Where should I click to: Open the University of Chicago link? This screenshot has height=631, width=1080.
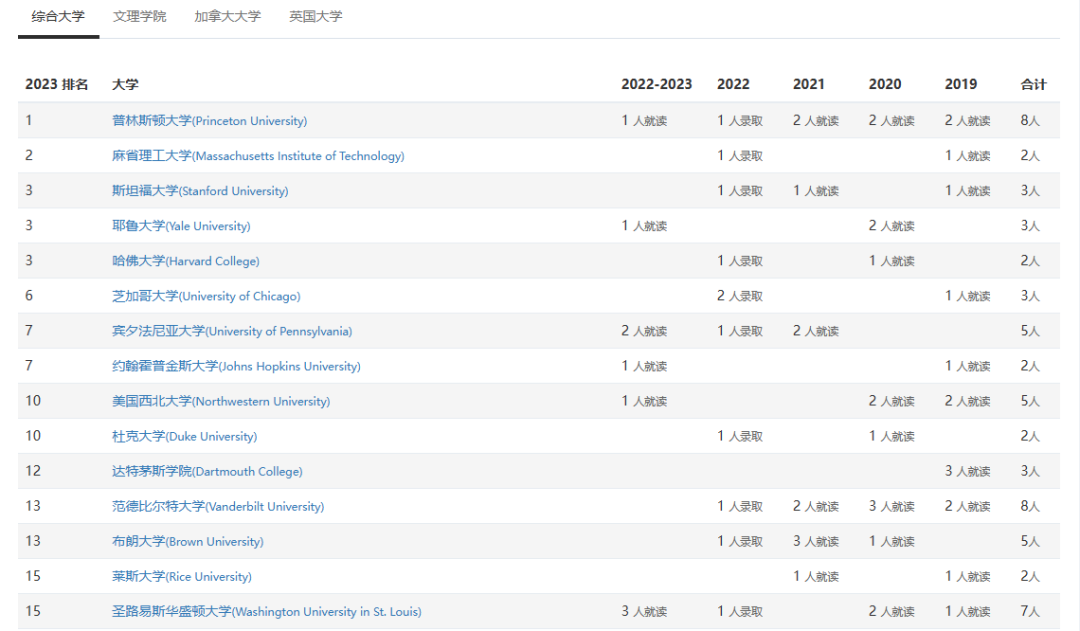(x=206, y=296)
